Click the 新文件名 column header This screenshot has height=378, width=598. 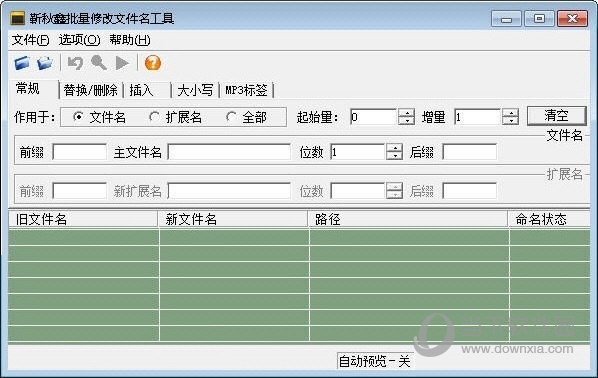(233, 219)
